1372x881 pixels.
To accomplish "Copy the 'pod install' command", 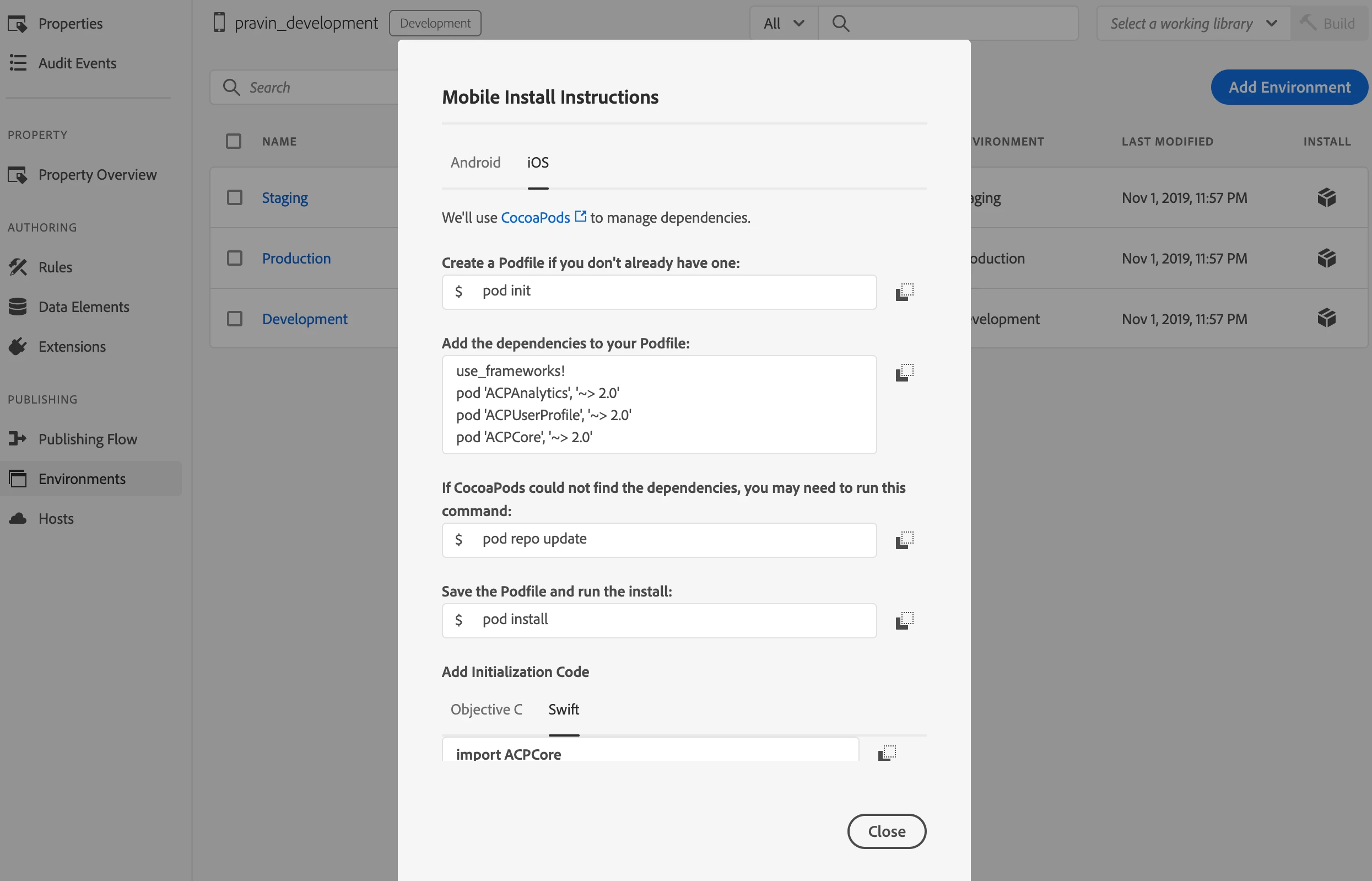I will [x=904, y=620].
